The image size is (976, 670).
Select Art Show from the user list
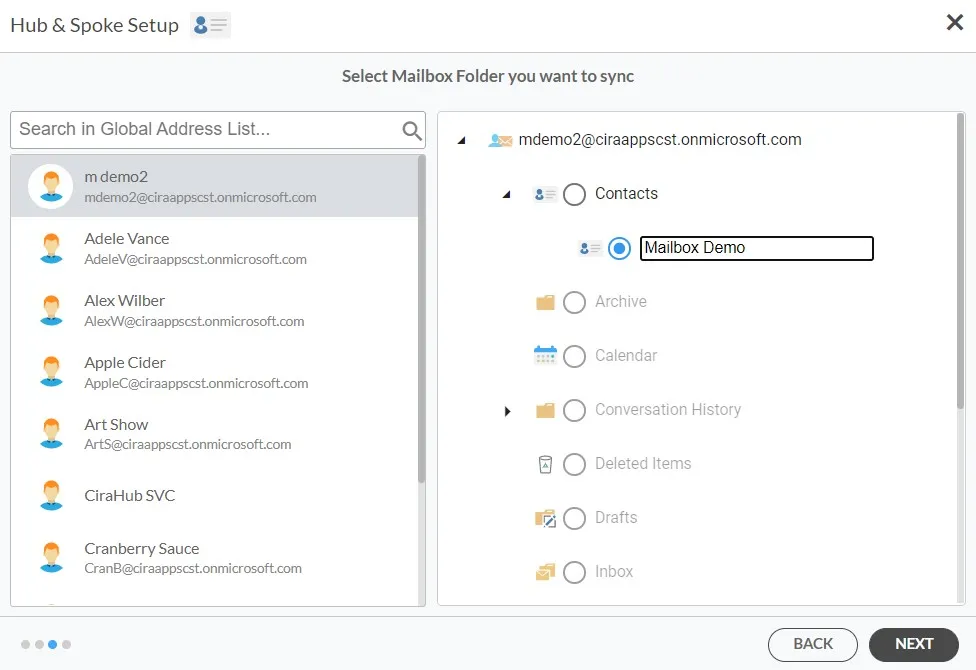[x=215, y=433]
